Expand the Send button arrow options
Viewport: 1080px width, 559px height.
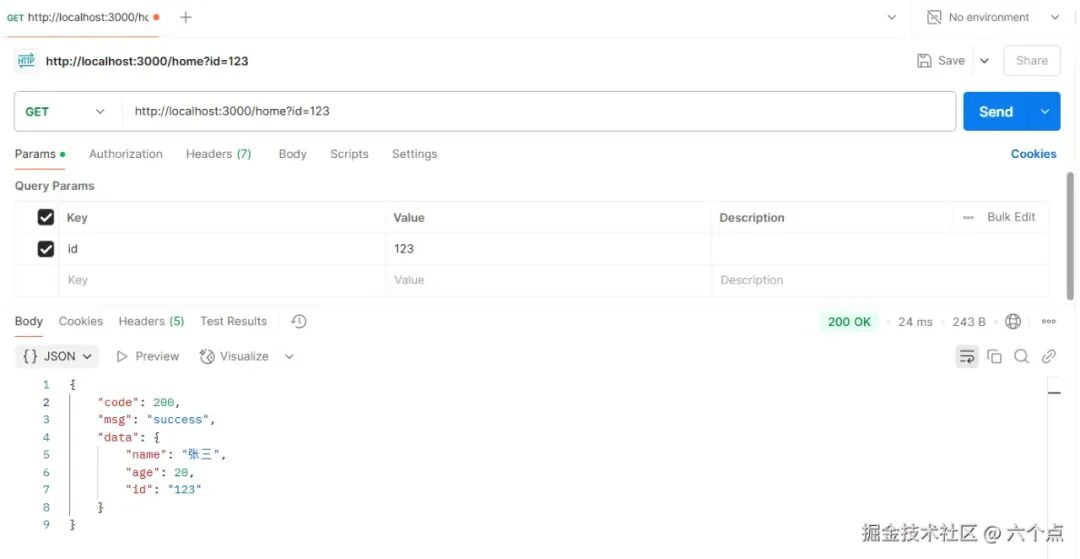tap(1045, 112)
